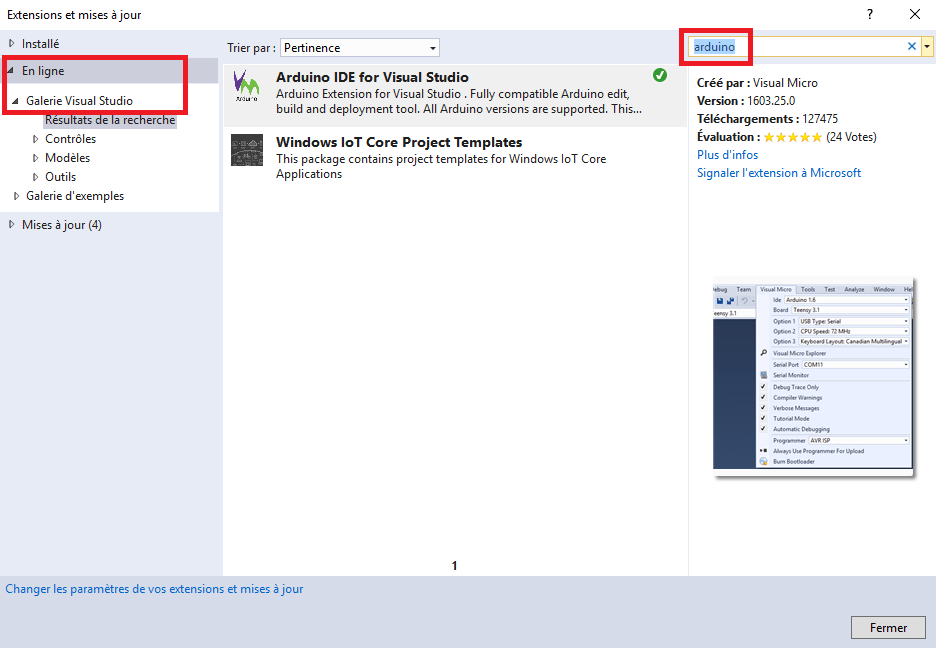The width and height of the screenshot is (936, 648).
Task: Select Arduino IDE for Visual Studio title
Action: point(372,77)
